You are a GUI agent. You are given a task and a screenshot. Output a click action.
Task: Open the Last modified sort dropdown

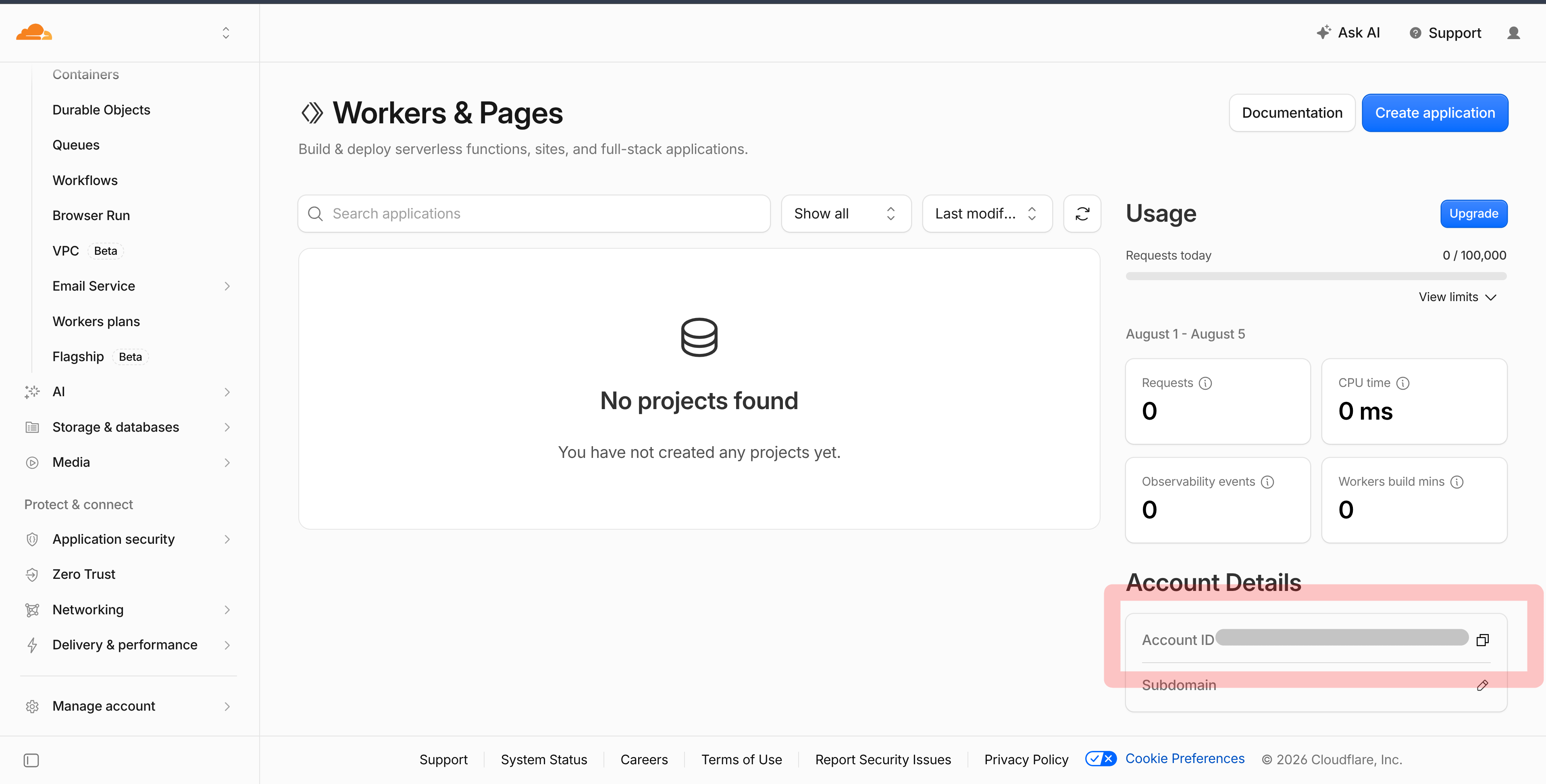[986, 214]
